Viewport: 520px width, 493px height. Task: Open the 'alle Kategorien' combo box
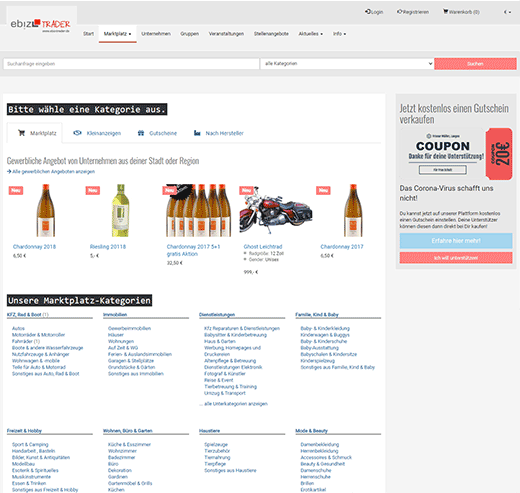tap(347, 64)
